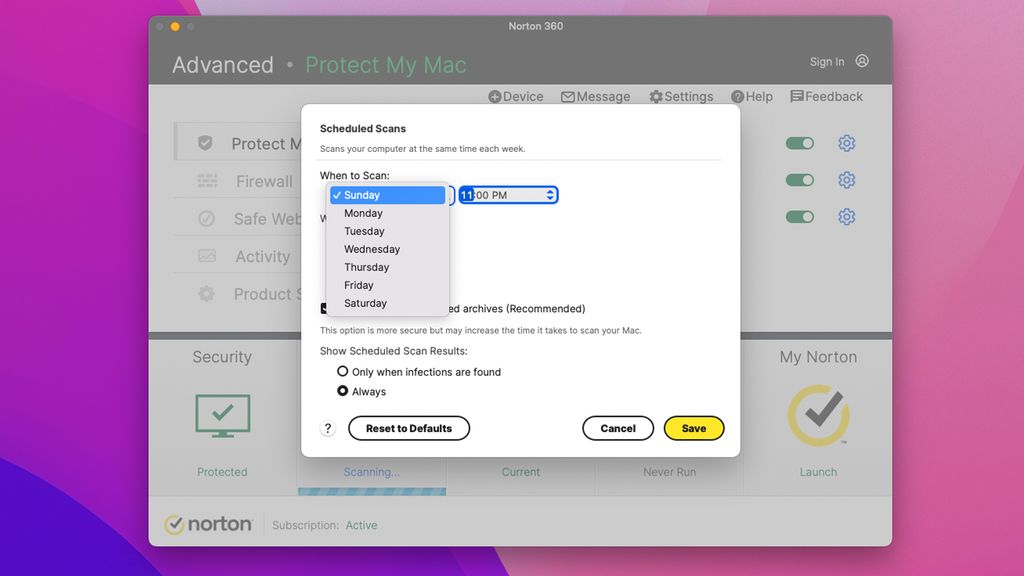
Task: Open the Protect My Mac tab
Action: click(x=386, y=64)
